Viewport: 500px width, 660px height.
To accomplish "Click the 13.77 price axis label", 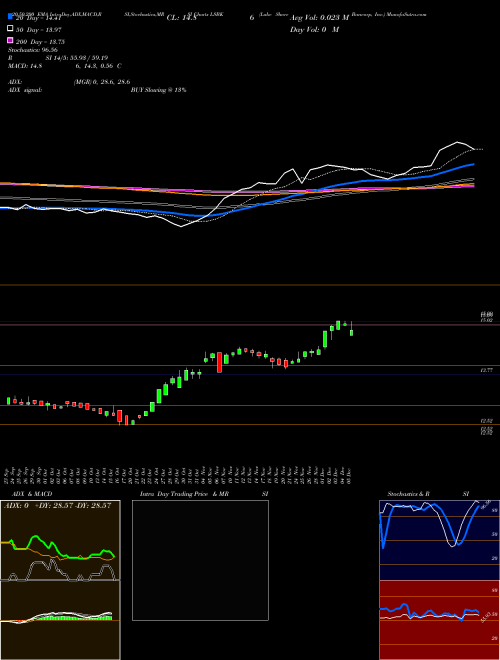I will (x=487, y=370).
